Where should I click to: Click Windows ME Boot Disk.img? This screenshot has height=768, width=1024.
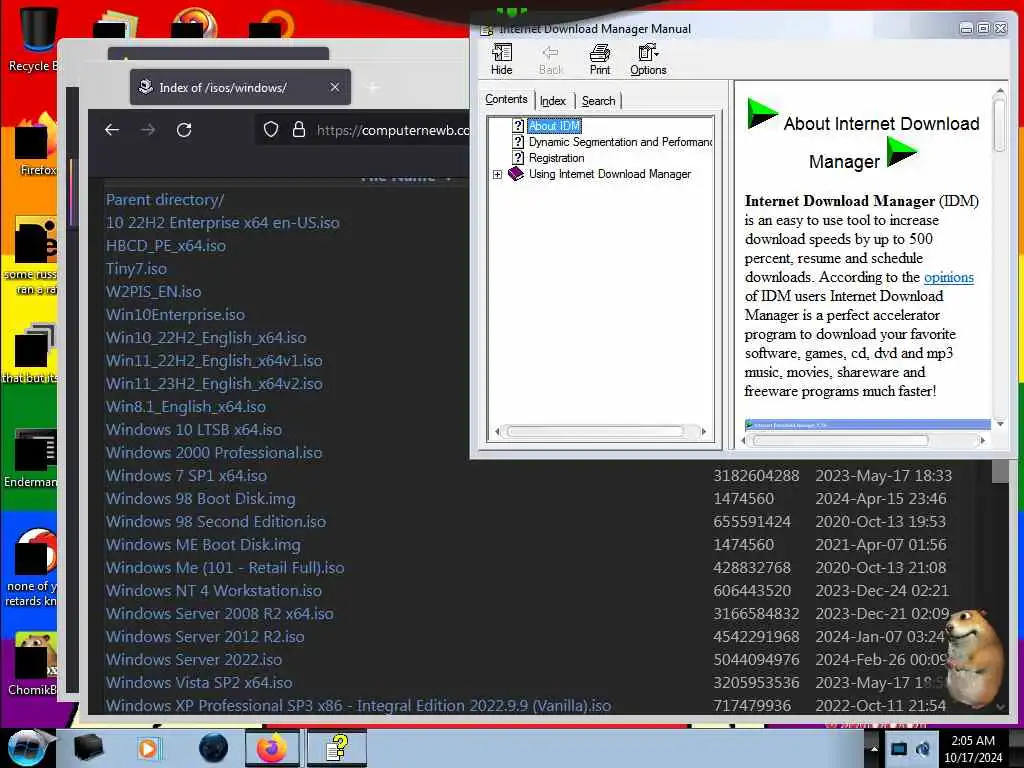pyautogui.click(x=203, y=545)
